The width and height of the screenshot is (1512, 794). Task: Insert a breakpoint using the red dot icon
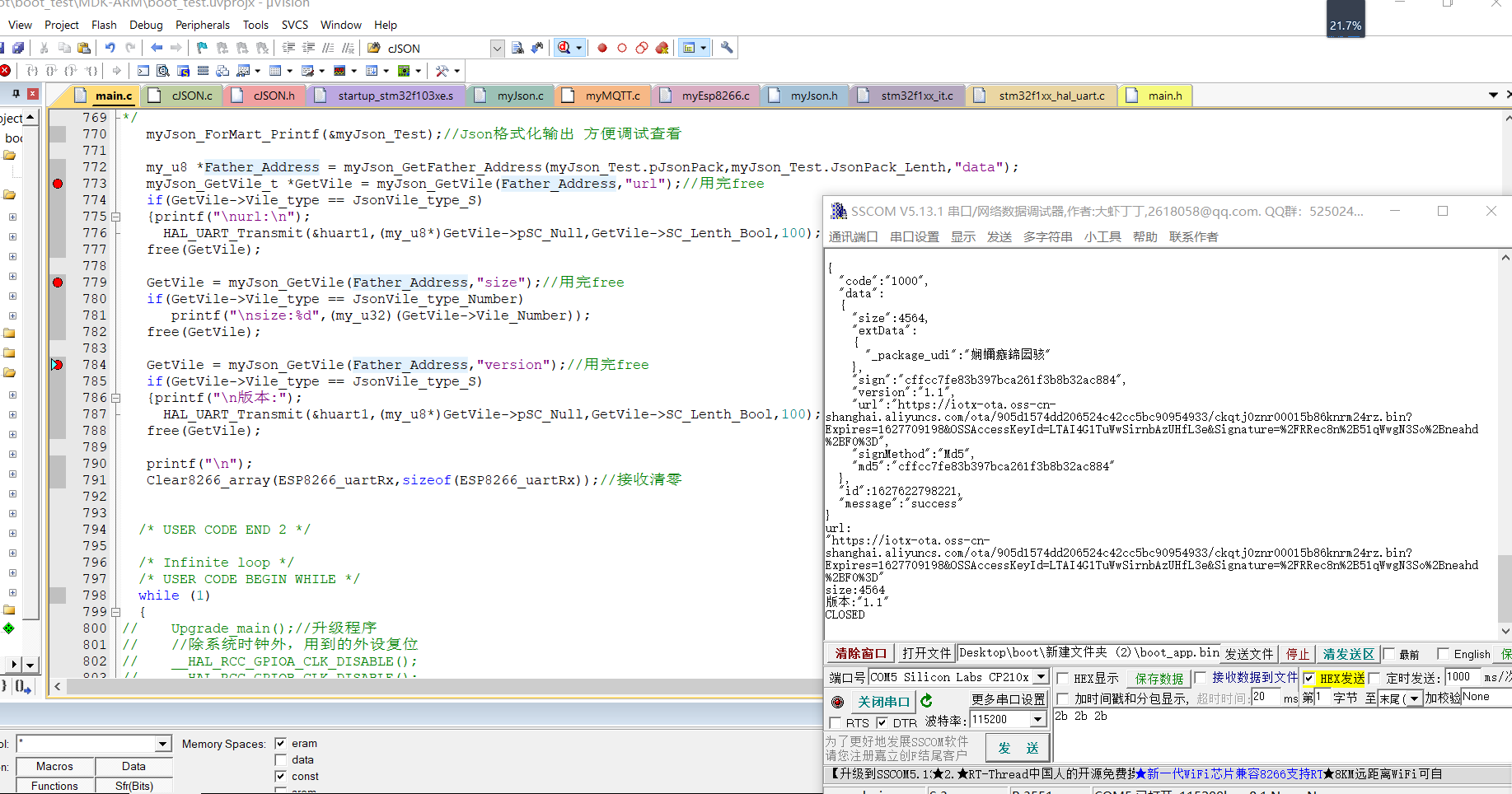tap(602, 48)
